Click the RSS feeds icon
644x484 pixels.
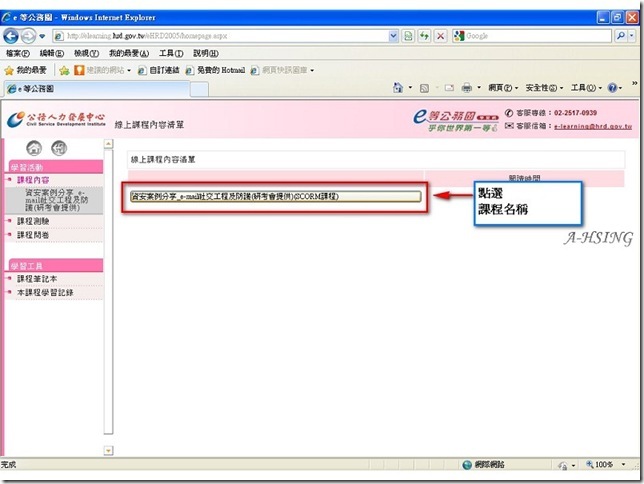[x=424, y=88]
